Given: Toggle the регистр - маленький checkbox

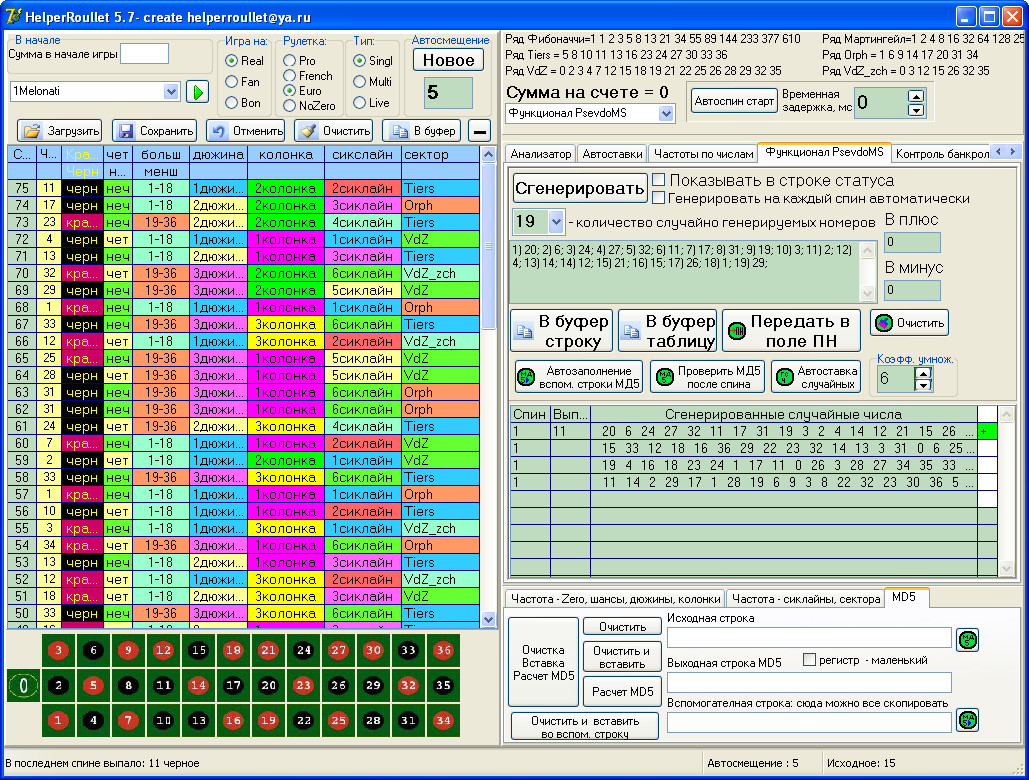Looking at the screenshot, I should click(811, 660).
